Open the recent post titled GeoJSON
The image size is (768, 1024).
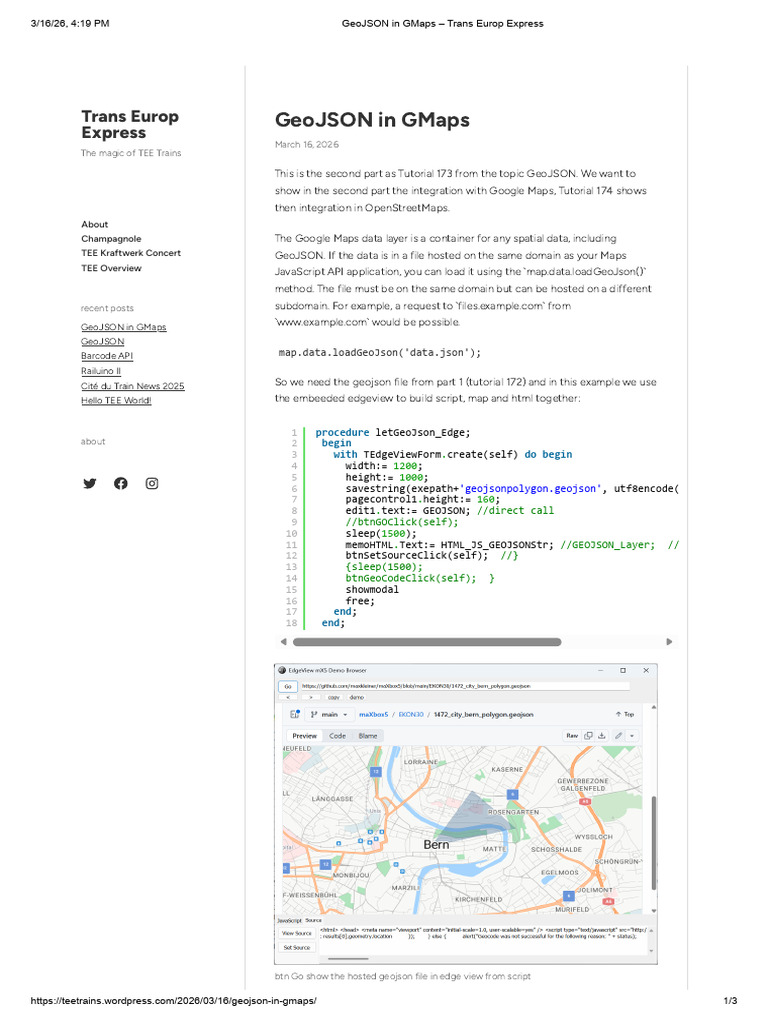click(103, 341)
